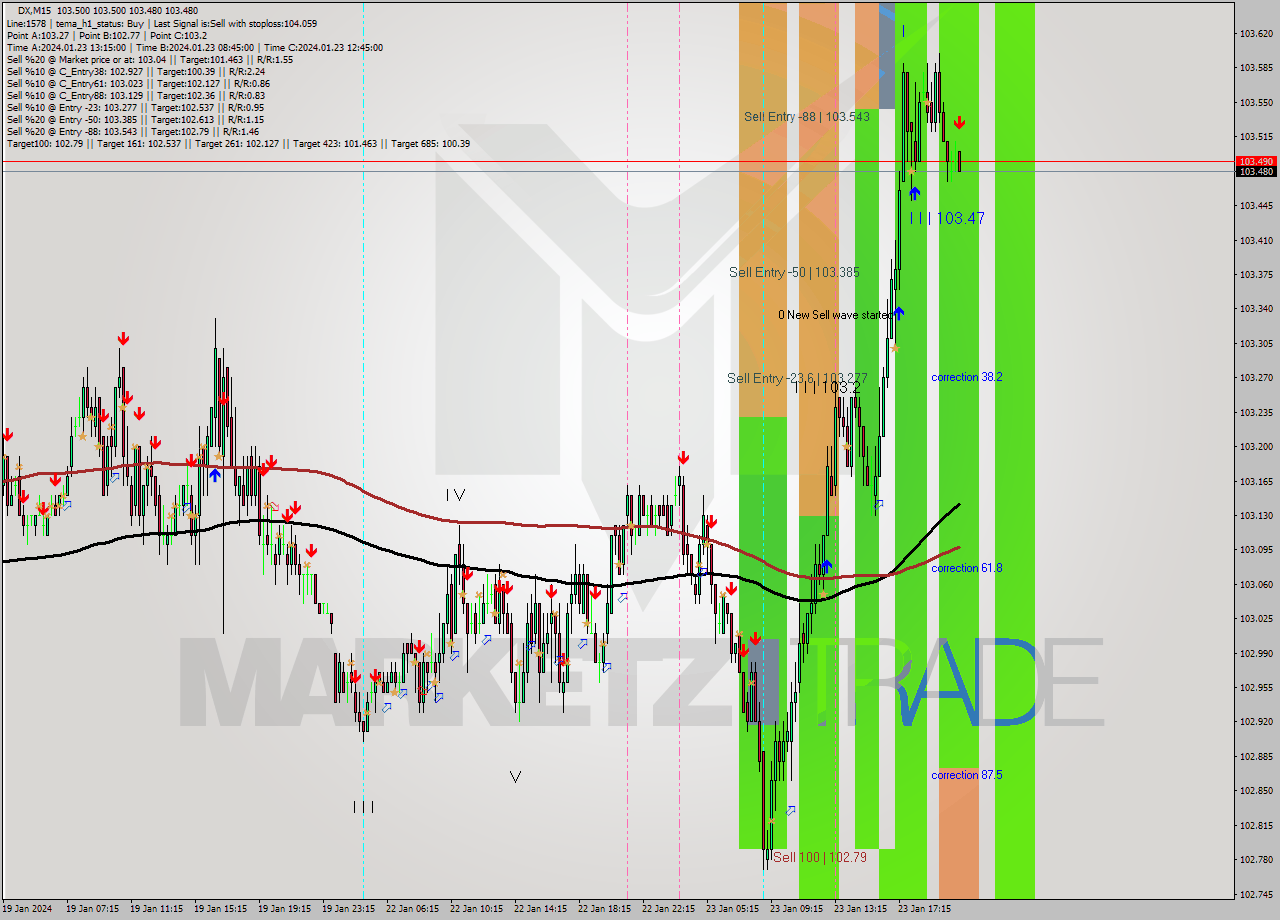Screen dimensions: 1280x920
Task: Click the 102.745 price axis label
Action: tap(1256, 894)
